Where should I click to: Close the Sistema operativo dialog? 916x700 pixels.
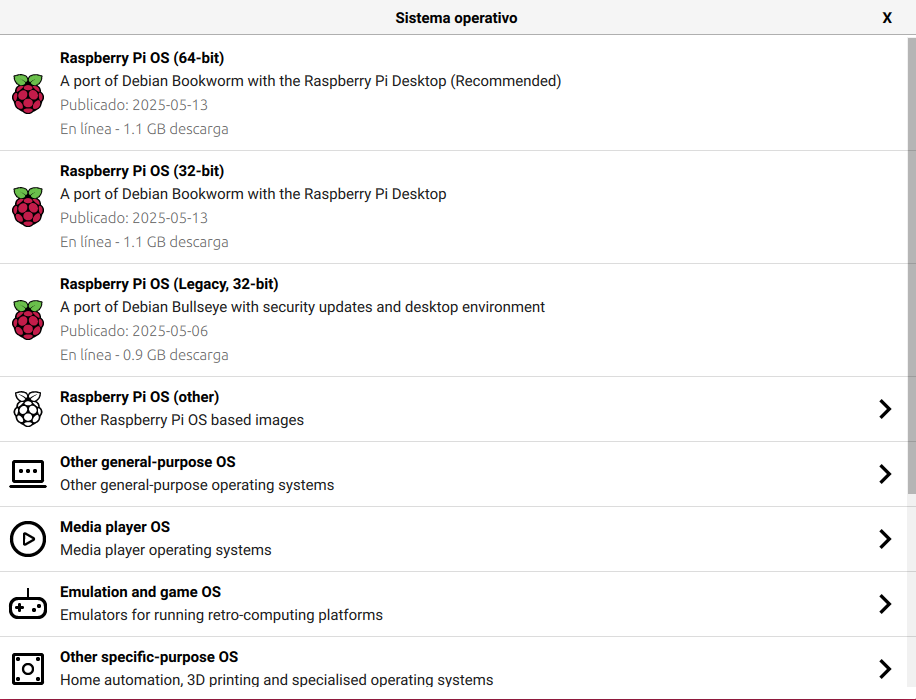point(887,18)
